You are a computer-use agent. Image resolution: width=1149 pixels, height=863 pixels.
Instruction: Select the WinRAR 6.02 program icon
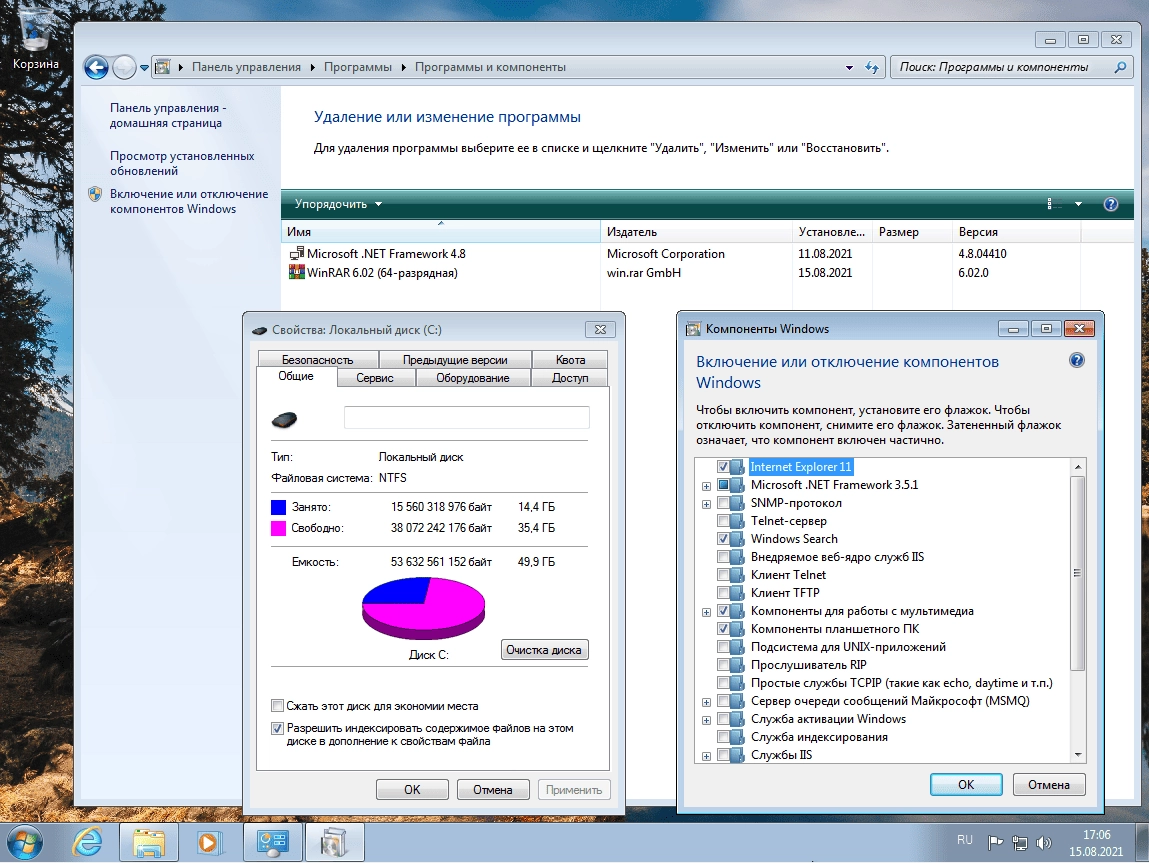[296, 273]
